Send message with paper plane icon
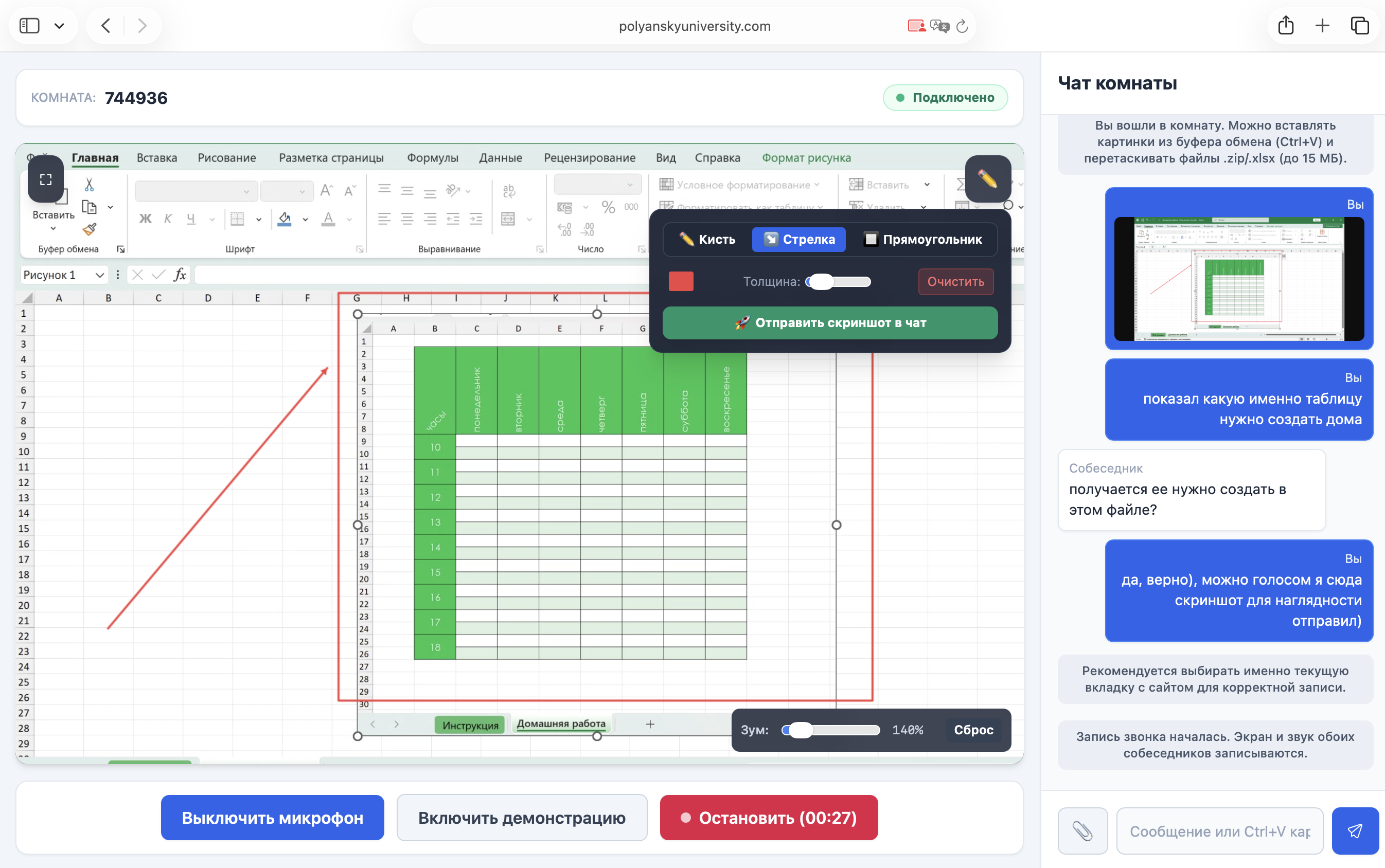Screen dimensions: 1385x868 (1355, 830)
